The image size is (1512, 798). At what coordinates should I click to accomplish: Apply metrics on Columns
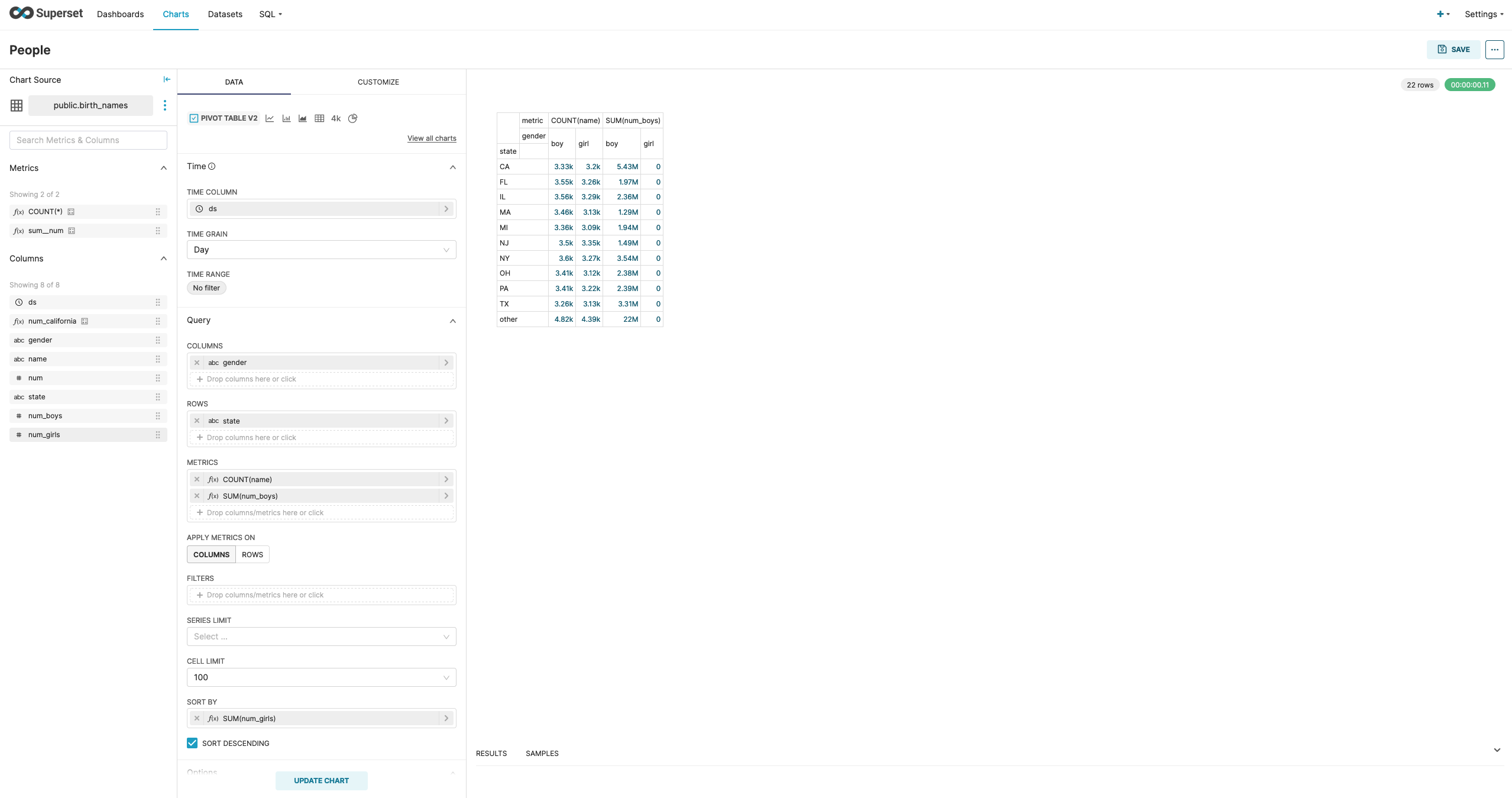pyautogui.click(x=211, y=555)
